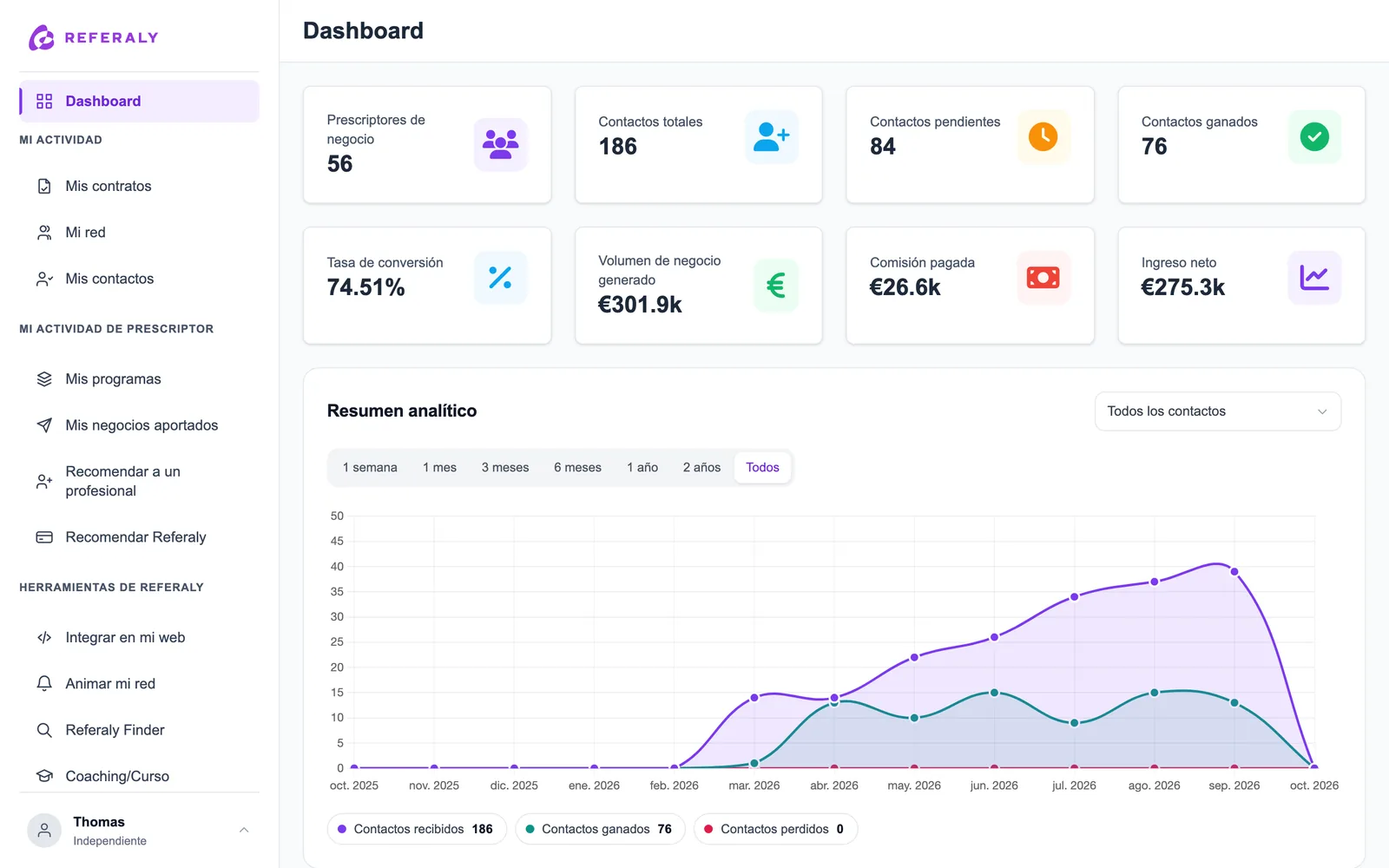1389x868 pixels.
Task: Click the paper plane icon for Mis negocios aportados
Action: 44,425
